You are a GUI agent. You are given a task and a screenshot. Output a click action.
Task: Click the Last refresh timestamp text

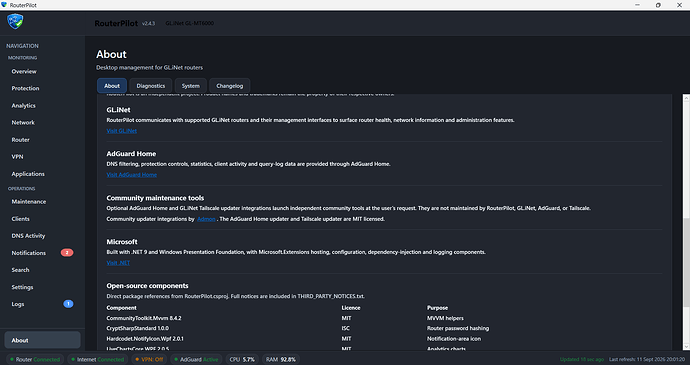647,359
